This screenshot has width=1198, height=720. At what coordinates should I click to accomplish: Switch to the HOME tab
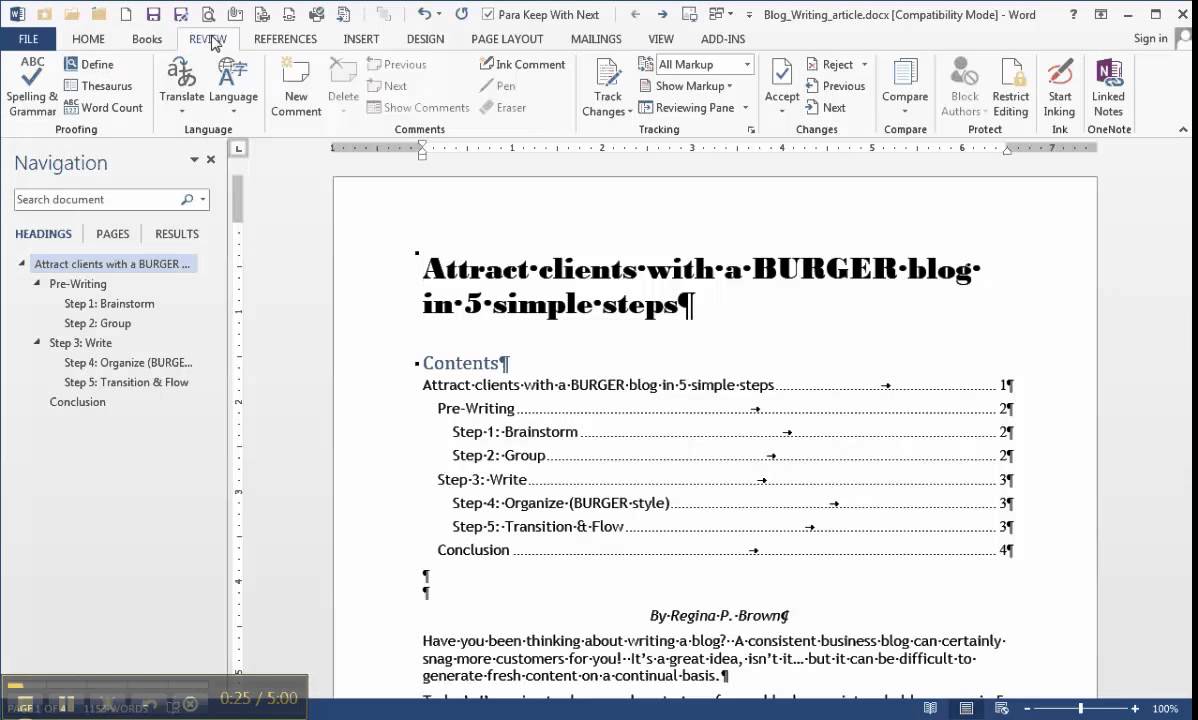(88, 39)
